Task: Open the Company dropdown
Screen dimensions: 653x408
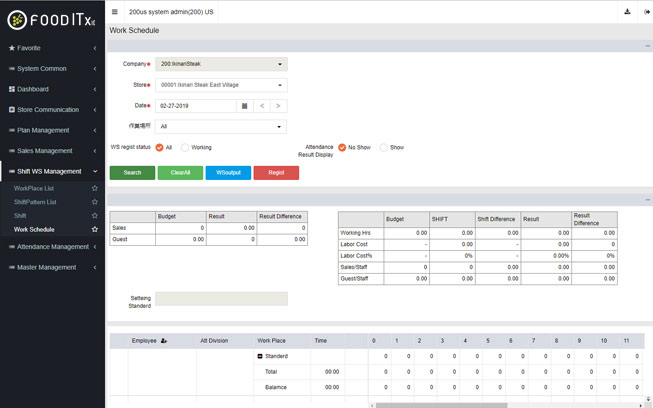Action: (220, 64)
